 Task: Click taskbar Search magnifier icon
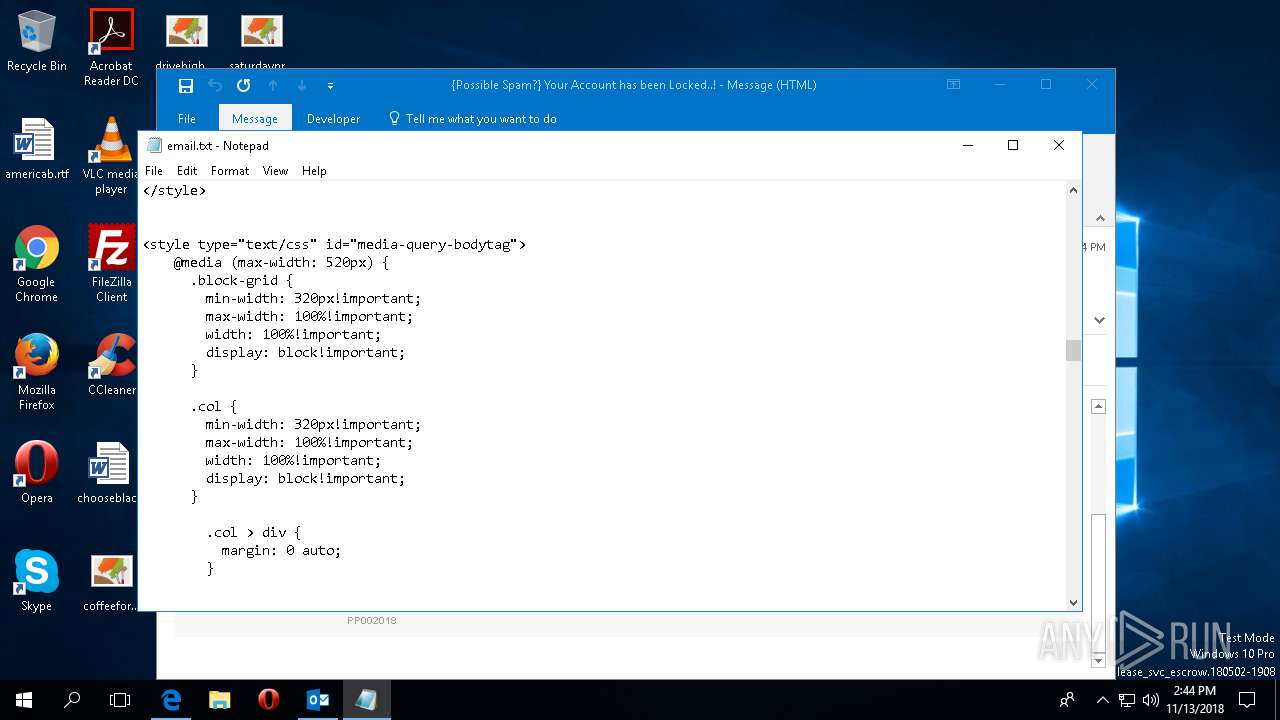pos(72,700)
